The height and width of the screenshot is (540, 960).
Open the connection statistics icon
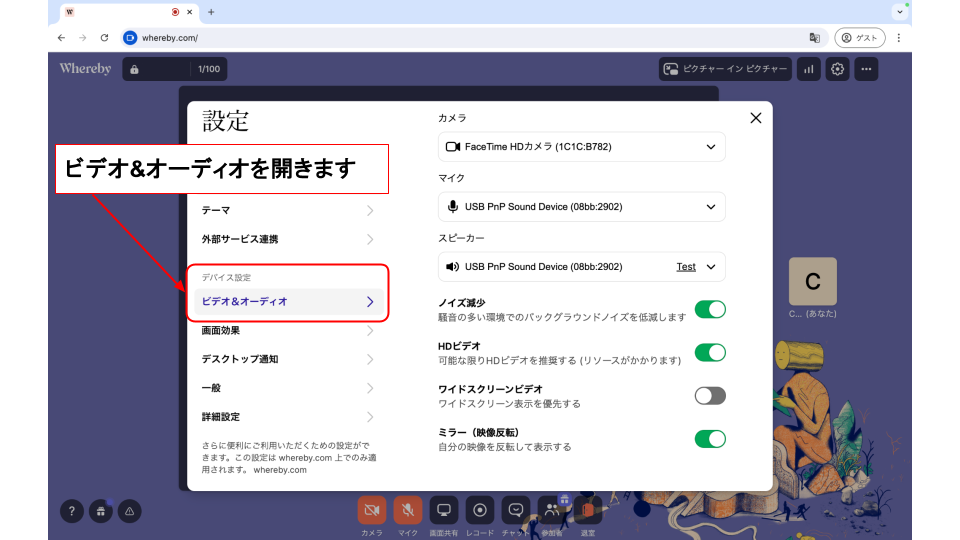(x=808, y=69)
